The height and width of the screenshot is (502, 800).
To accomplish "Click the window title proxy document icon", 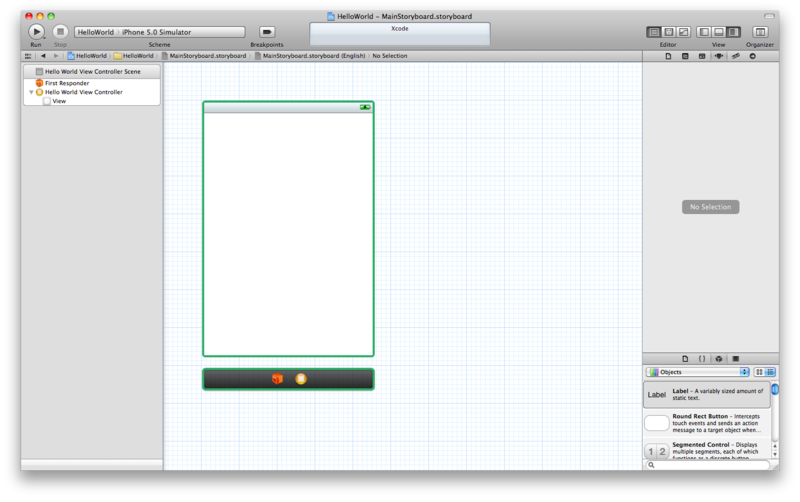I will (331, 16).
